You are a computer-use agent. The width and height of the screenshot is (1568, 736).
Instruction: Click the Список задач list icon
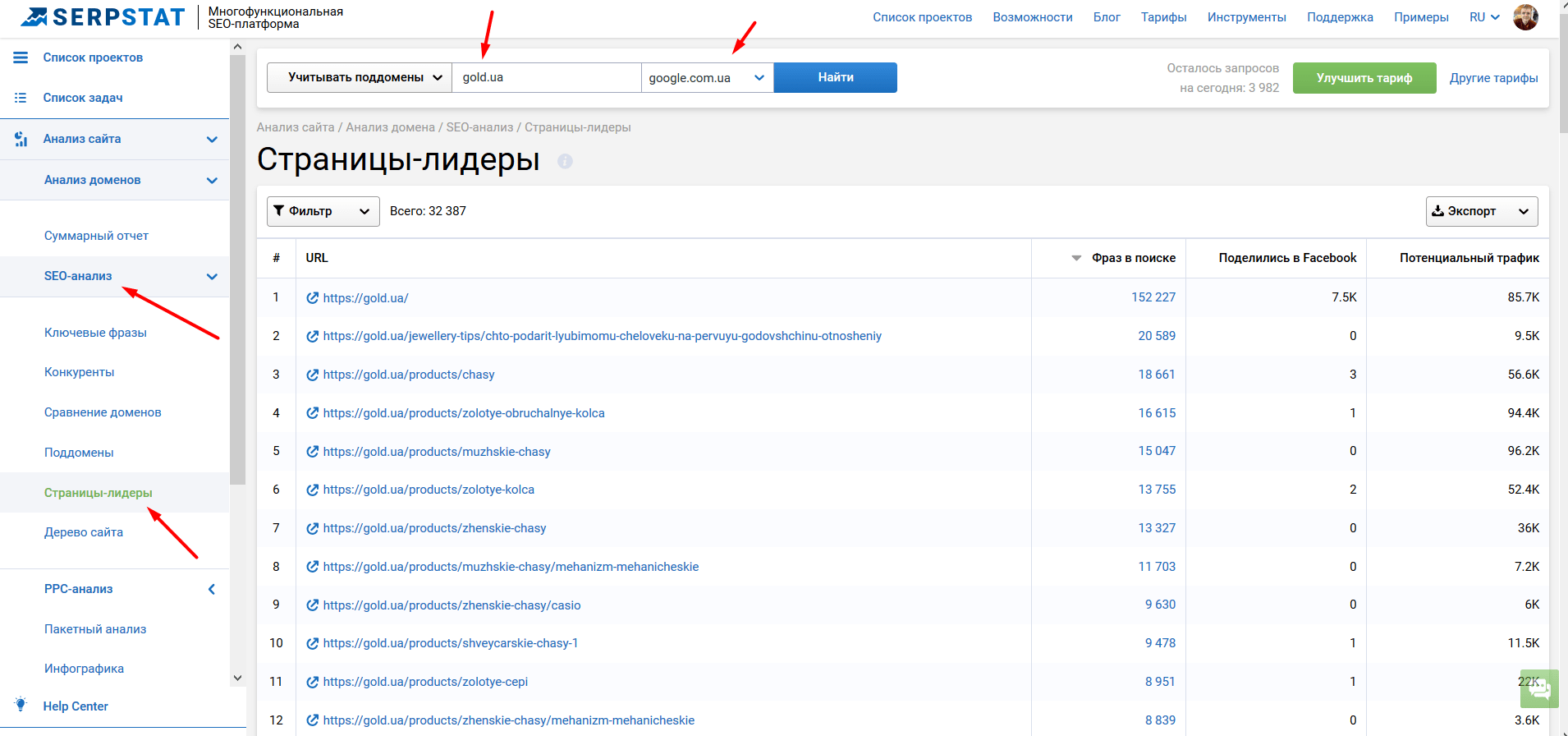point(21,98)
